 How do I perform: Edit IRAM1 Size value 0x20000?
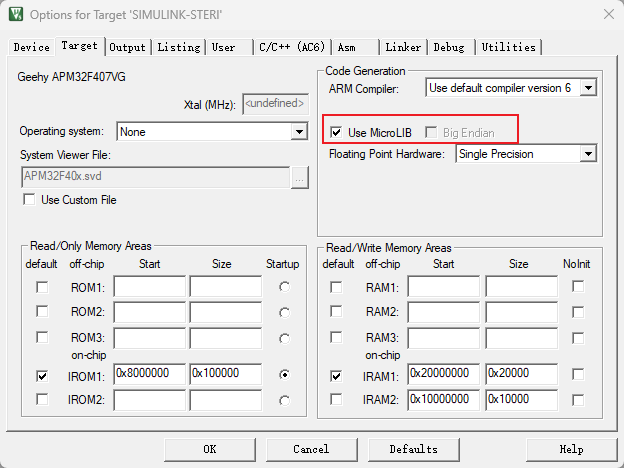tap(522, 374)
